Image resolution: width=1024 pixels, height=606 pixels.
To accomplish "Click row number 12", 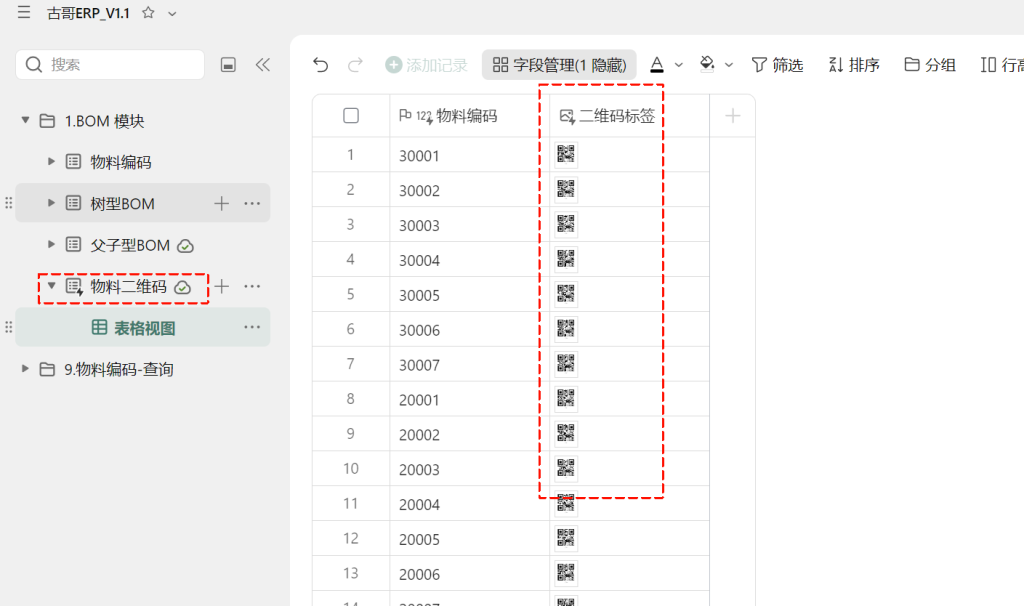I will pyautogui.click(x=351, y=539).
